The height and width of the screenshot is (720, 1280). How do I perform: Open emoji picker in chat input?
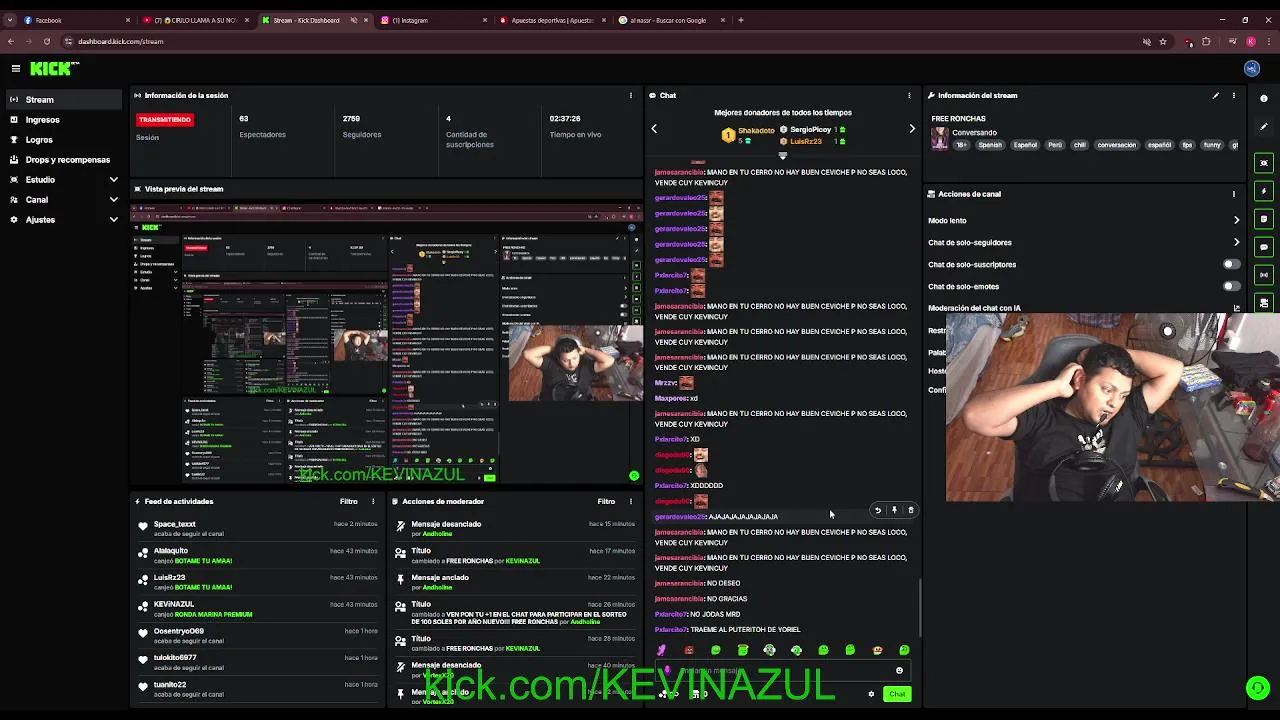coord(899,670)
